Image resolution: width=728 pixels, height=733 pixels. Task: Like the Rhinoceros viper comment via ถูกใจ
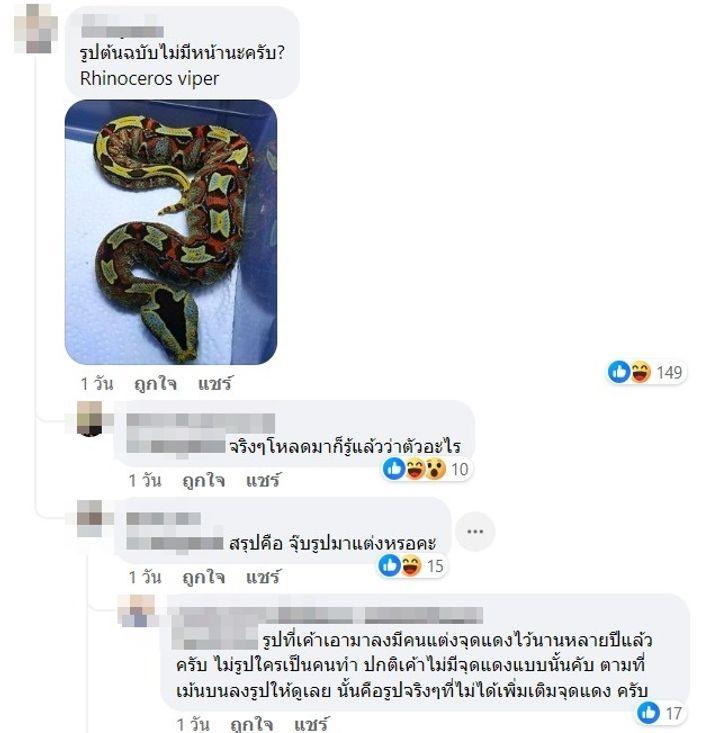pos(155,384)
